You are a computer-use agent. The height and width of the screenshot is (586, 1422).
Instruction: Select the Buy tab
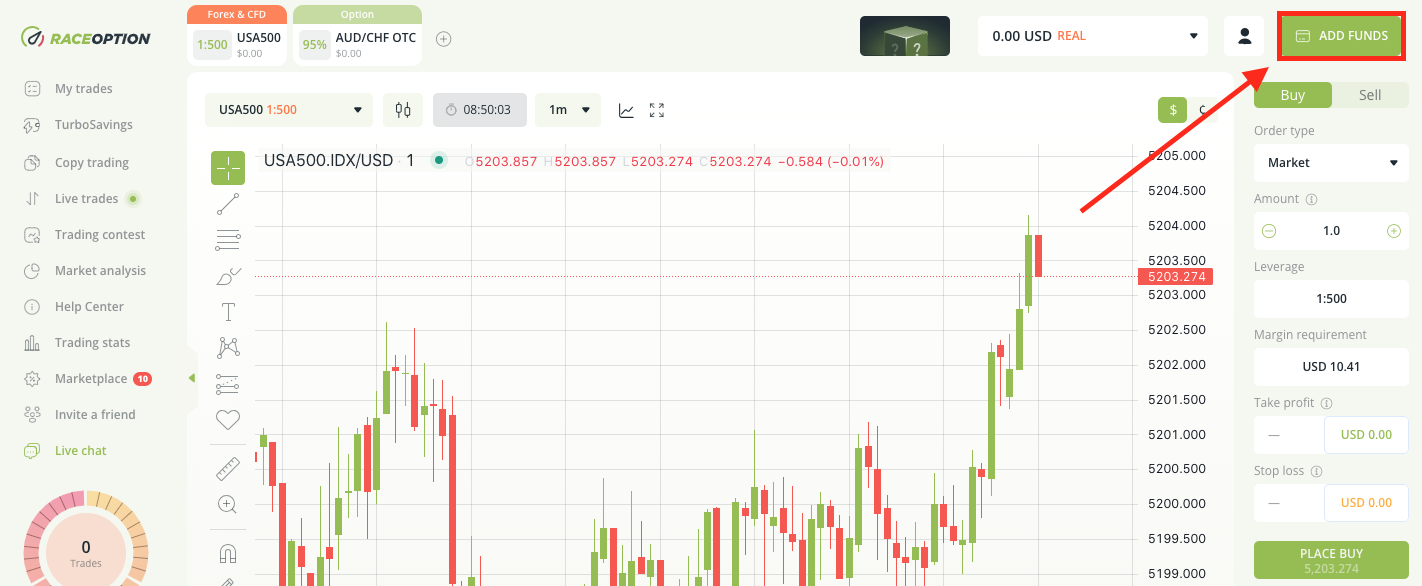point(1293,95)
